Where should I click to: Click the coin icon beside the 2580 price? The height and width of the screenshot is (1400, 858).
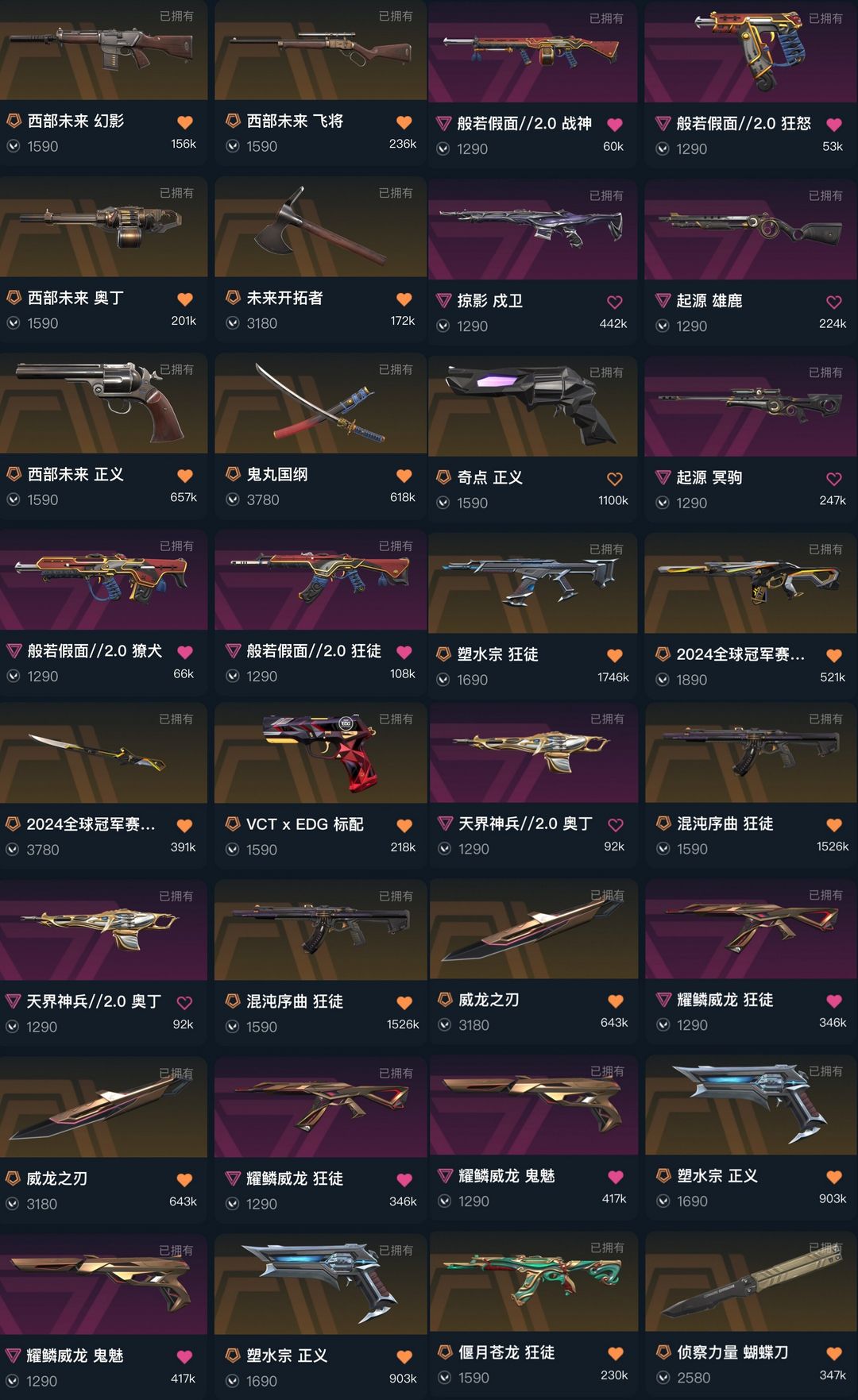point(663,1378)
